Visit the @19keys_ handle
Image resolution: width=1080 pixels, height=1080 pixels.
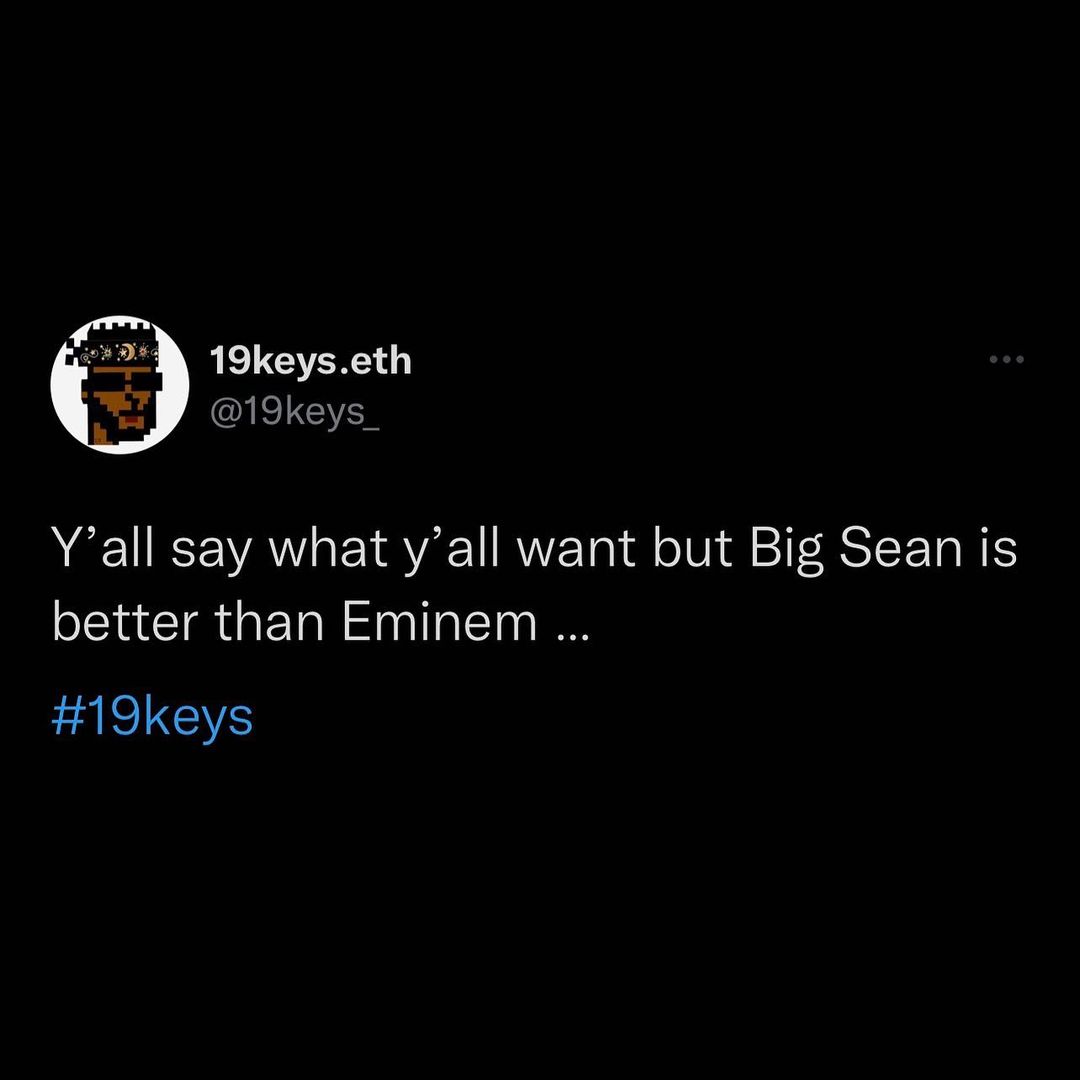(x=295, y=412)
